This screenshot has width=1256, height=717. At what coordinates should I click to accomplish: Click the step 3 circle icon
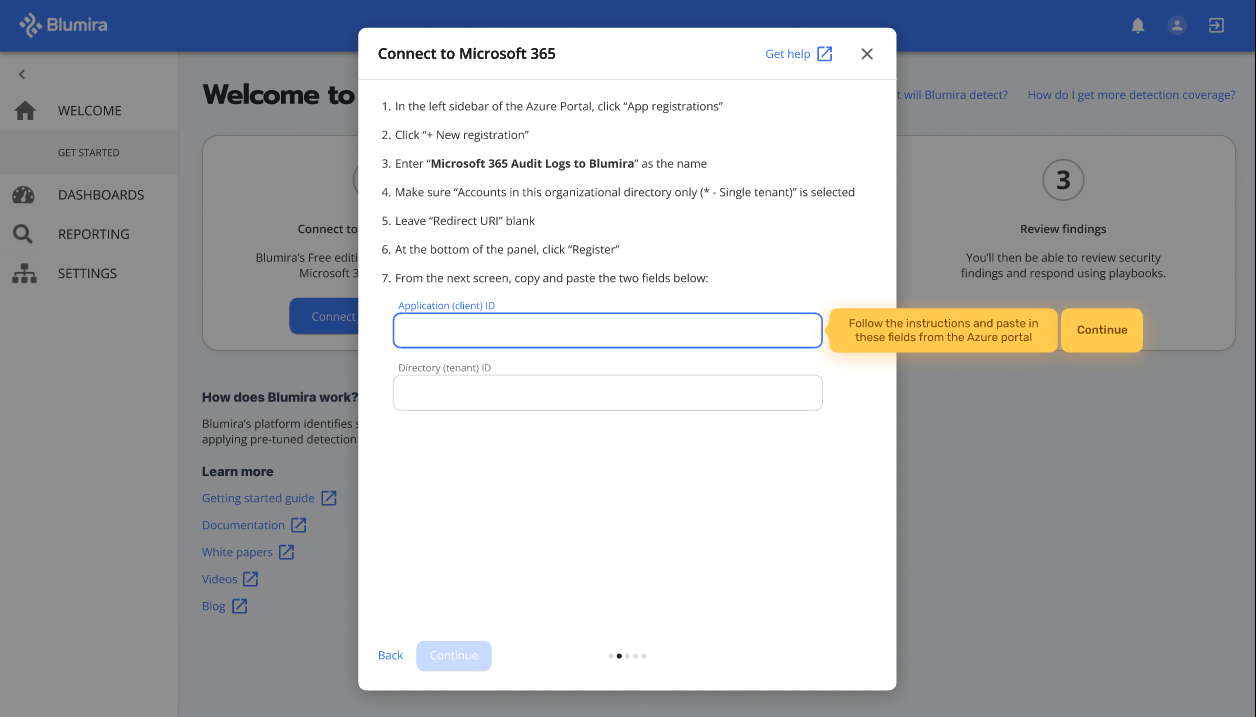point(1063,180)
